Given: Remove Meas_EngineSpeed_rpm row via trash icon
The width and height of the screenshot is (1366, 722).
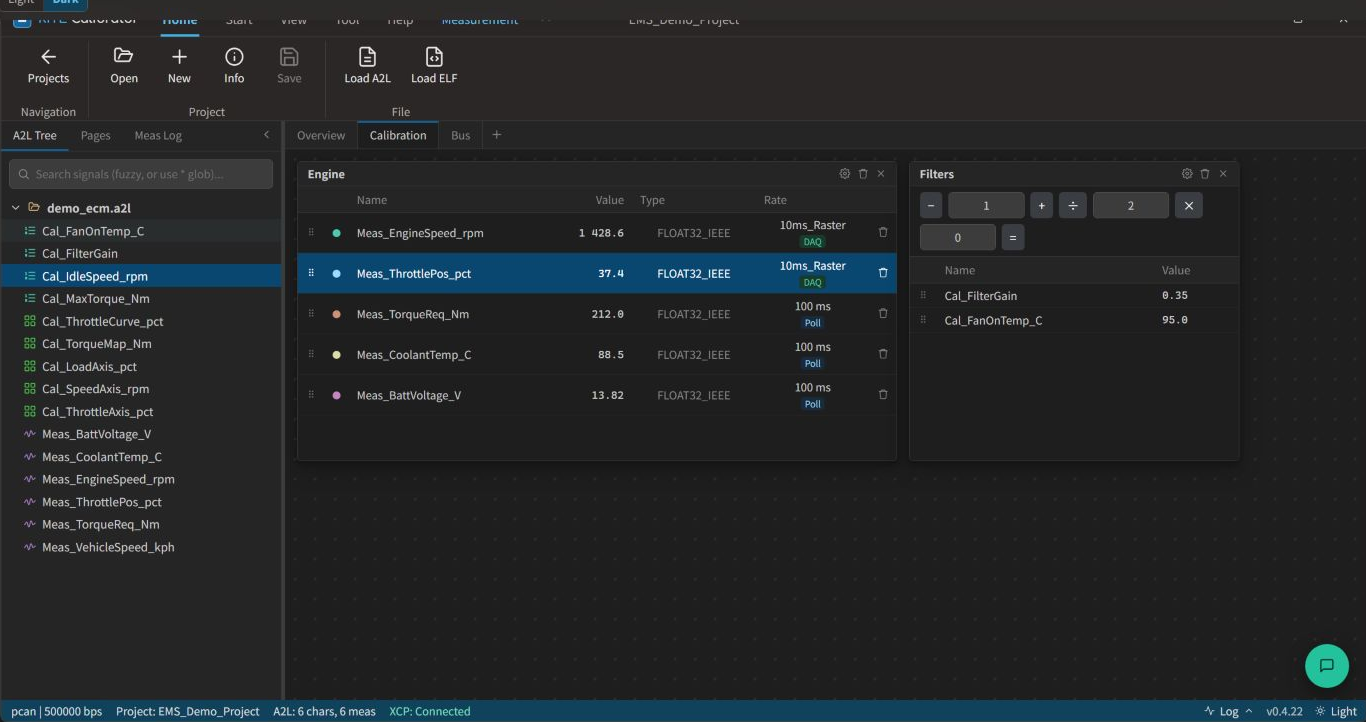Looking at the screenshot, I should click(x=883, y=232).
